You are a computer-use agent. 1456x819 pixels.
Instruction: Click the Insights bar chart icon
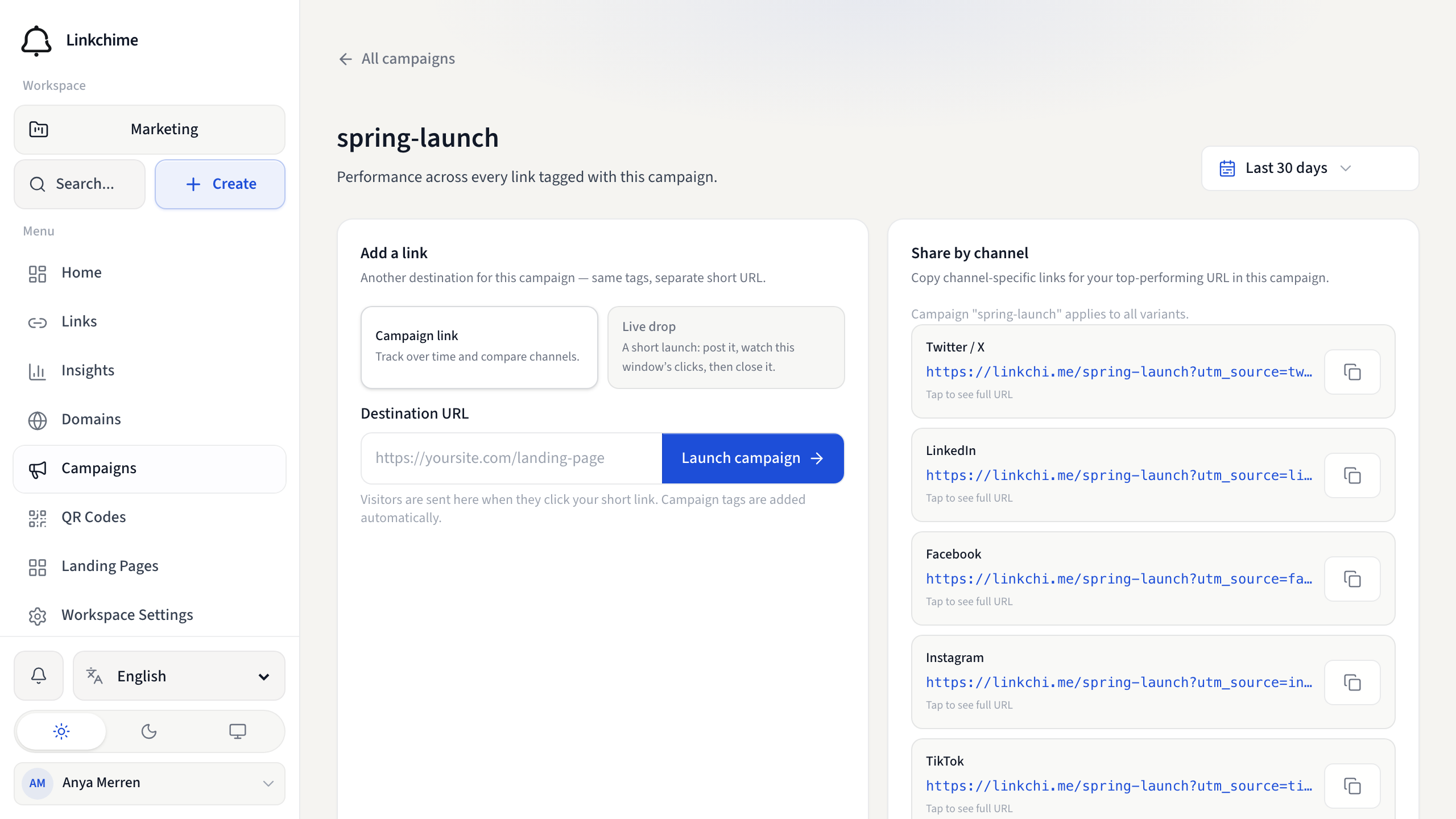(x=38, y=371)
